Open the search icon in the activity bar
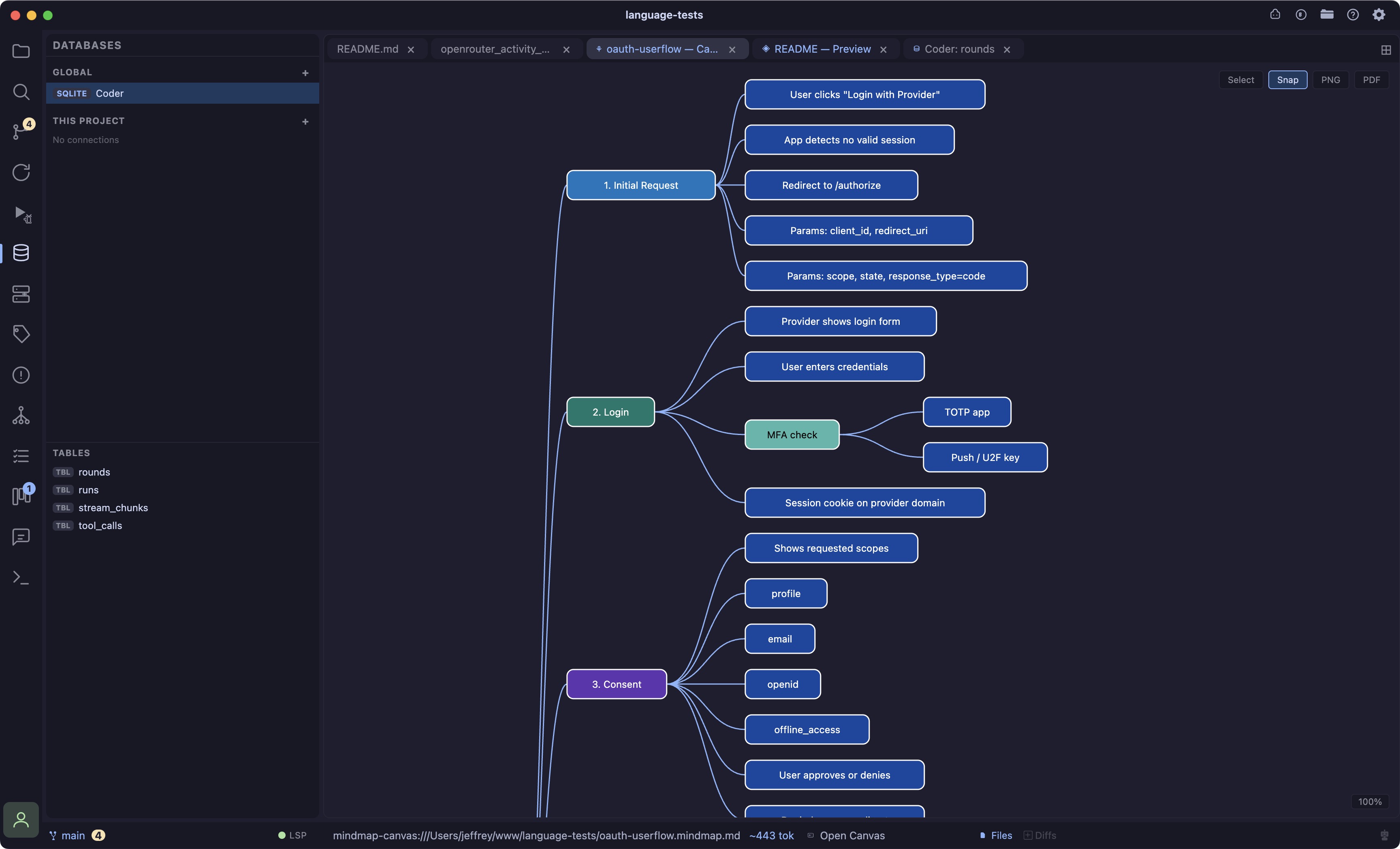The image size is (1400, 849). (x=21, y=92)
